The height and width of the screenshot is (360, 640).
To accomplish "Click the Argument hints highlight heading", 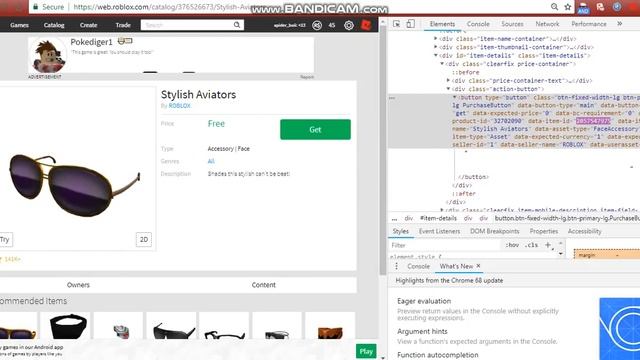I will point(422,331).
